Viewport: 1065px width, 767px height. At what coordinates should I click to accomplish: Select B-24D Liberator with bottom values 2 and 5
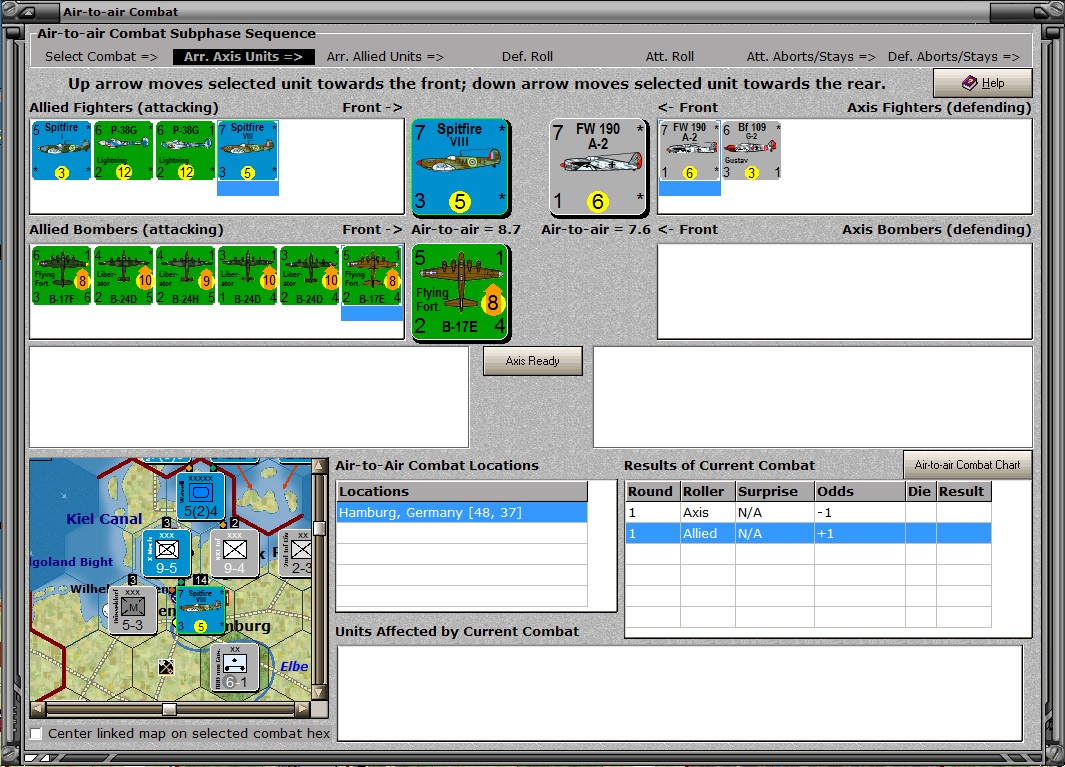123,275
